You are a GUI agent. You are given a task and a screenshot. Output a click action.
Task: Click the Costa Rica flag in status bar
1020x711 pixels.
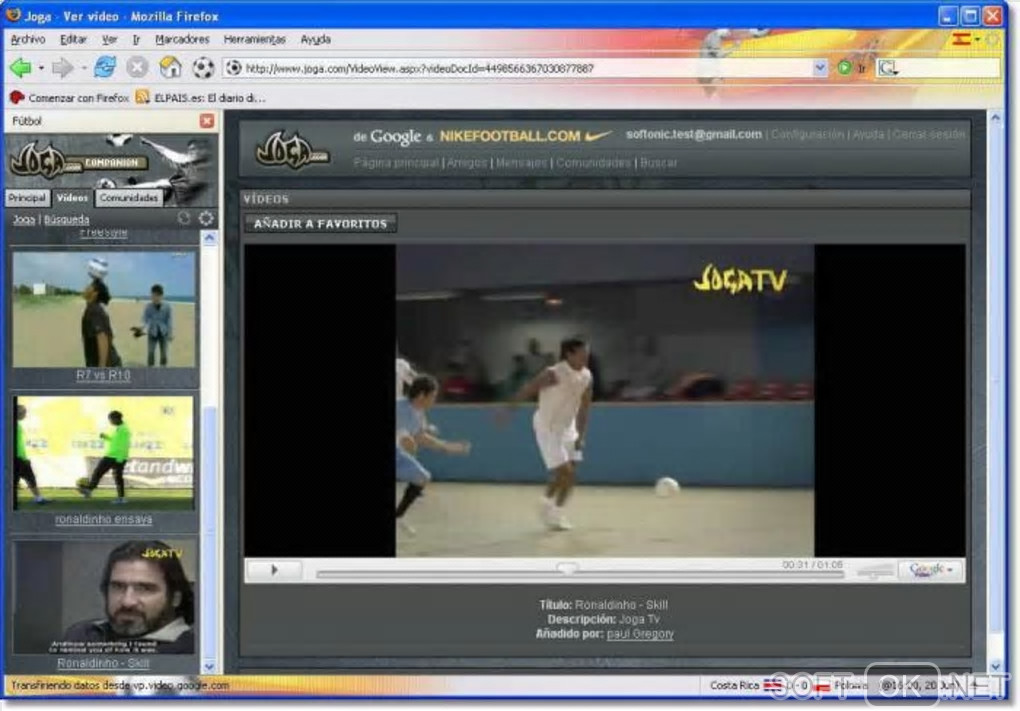coord(773,684)
